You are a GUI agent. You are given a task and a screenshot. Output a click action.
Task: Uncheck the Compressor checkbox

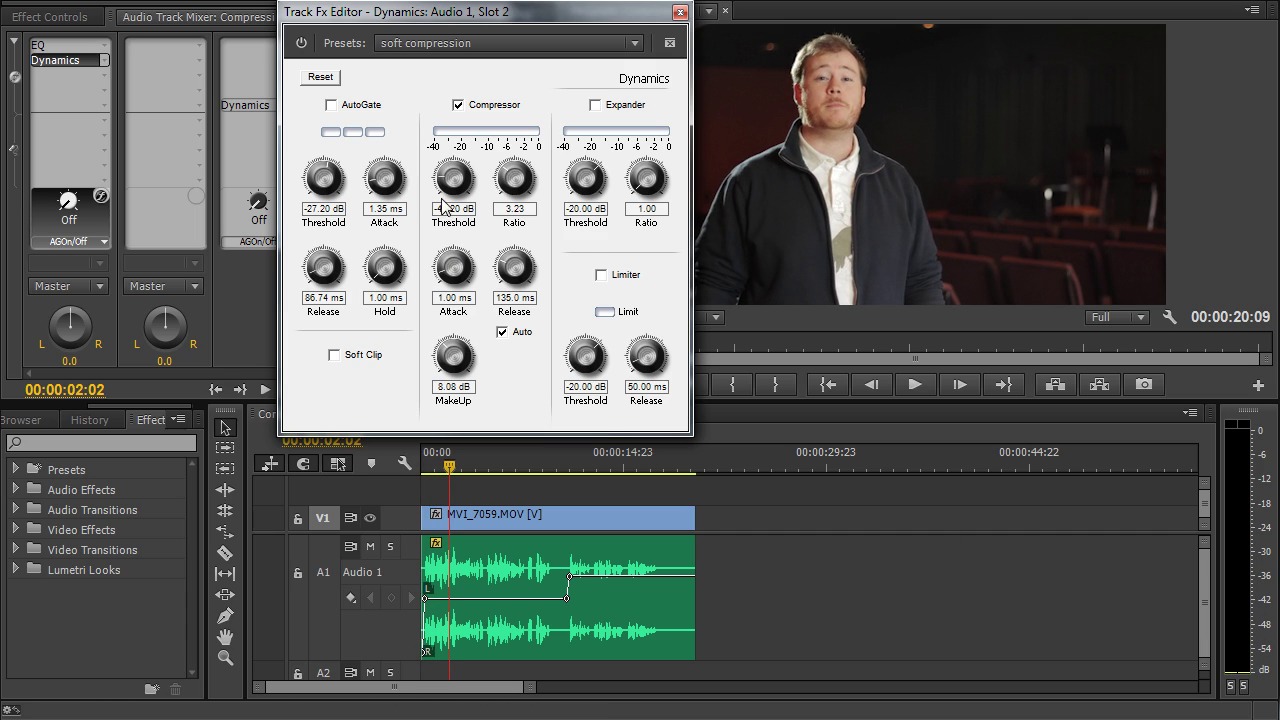pos(458,105)
